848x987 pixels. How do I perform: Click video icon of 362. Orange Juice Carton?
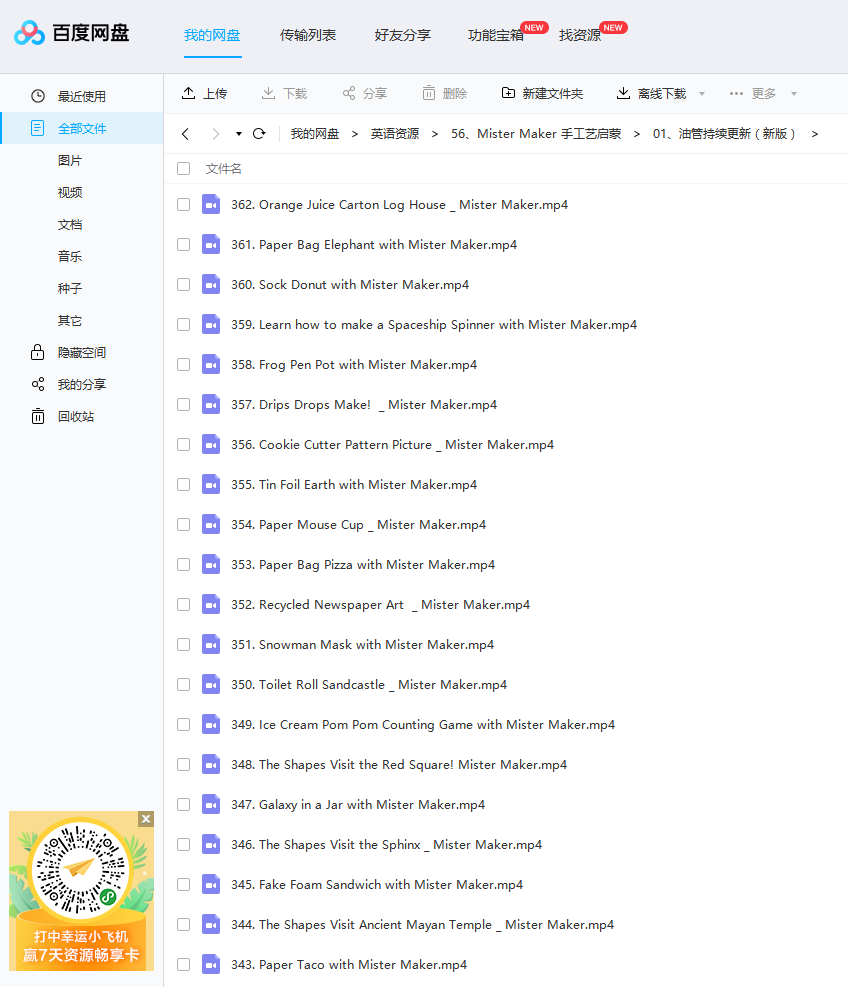coord(211,205)
